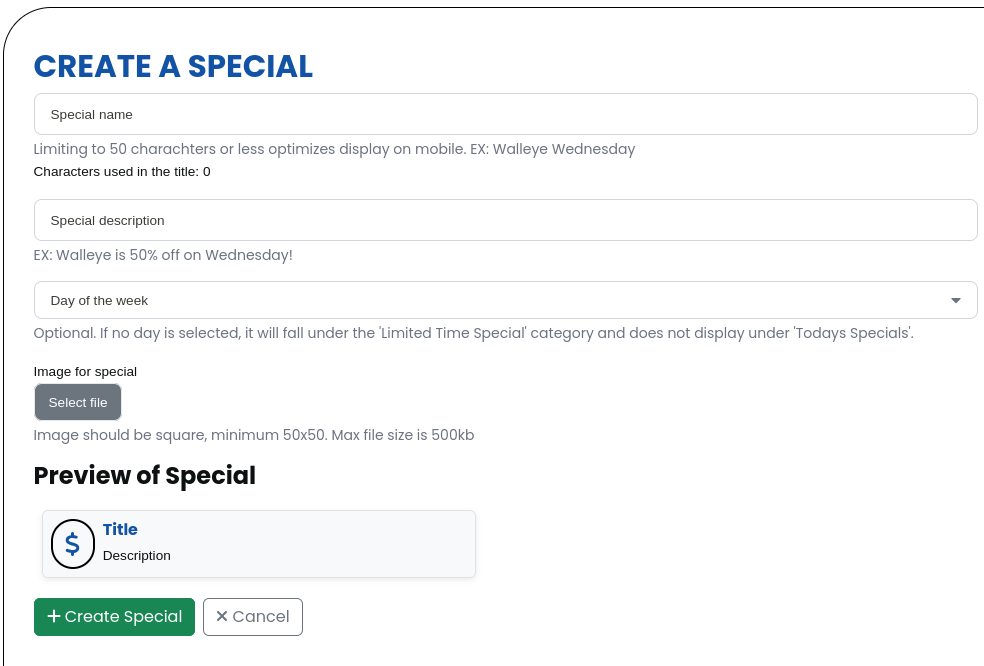This screenshot has width=984, height=666.
Task: Click the X icon on Cancel
Action: coord(222,616)
